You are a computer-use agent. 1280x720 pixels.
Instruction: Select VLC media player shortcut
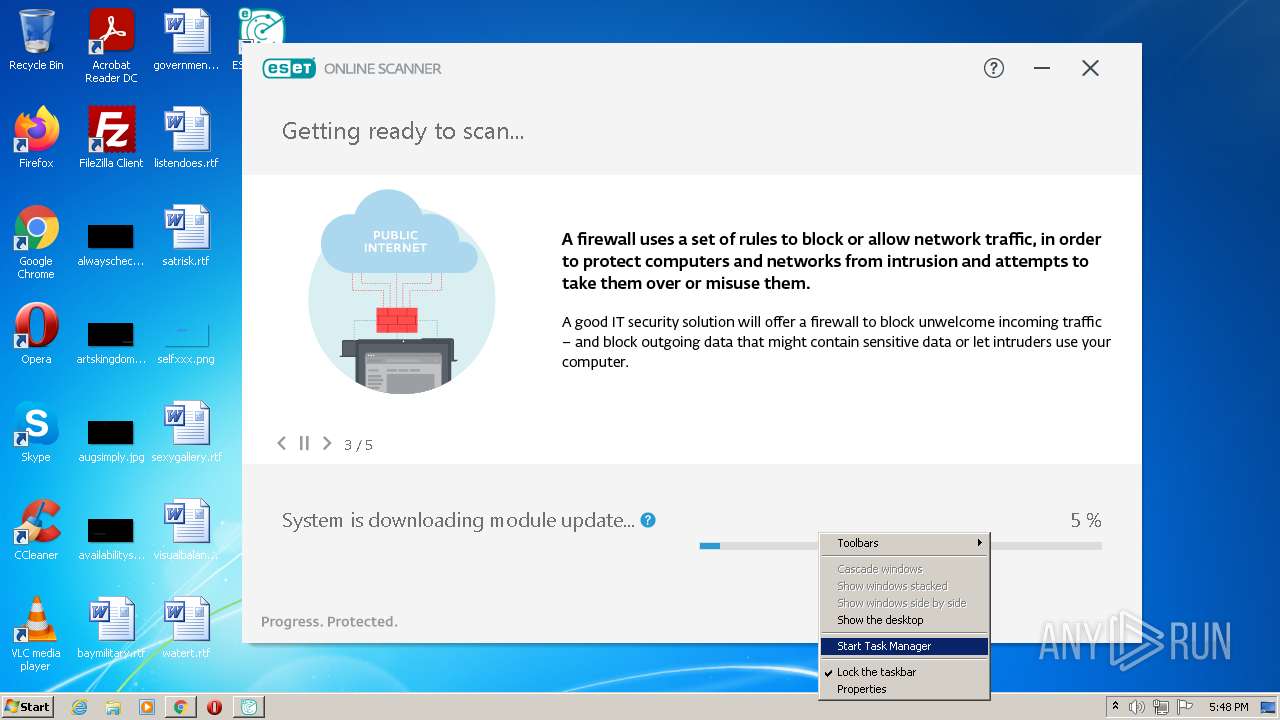(x=36, y=634)
